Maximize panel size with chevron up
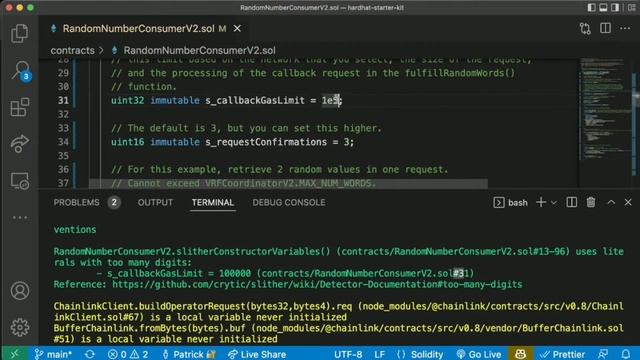Viewport: 640px width, 360px height. [x=611, y=202]
